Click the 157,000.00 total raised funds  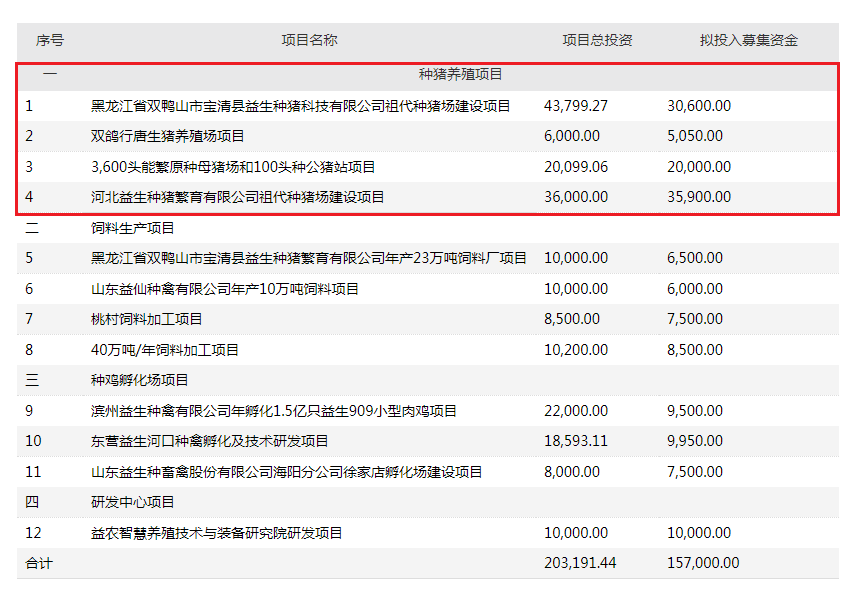(x=703, y=563)
